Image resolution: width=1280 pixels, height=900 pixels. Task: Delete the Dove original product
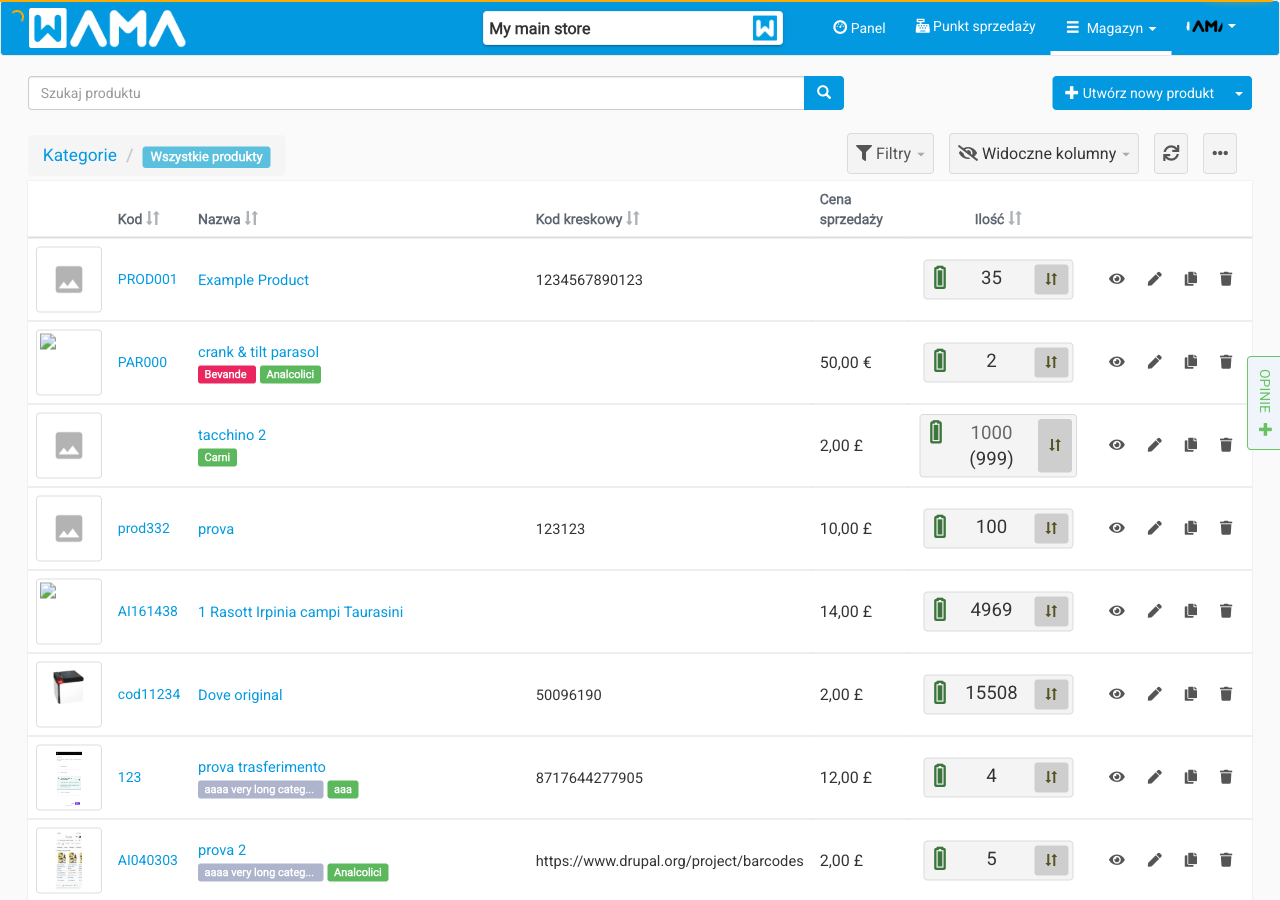(1226, 694)
